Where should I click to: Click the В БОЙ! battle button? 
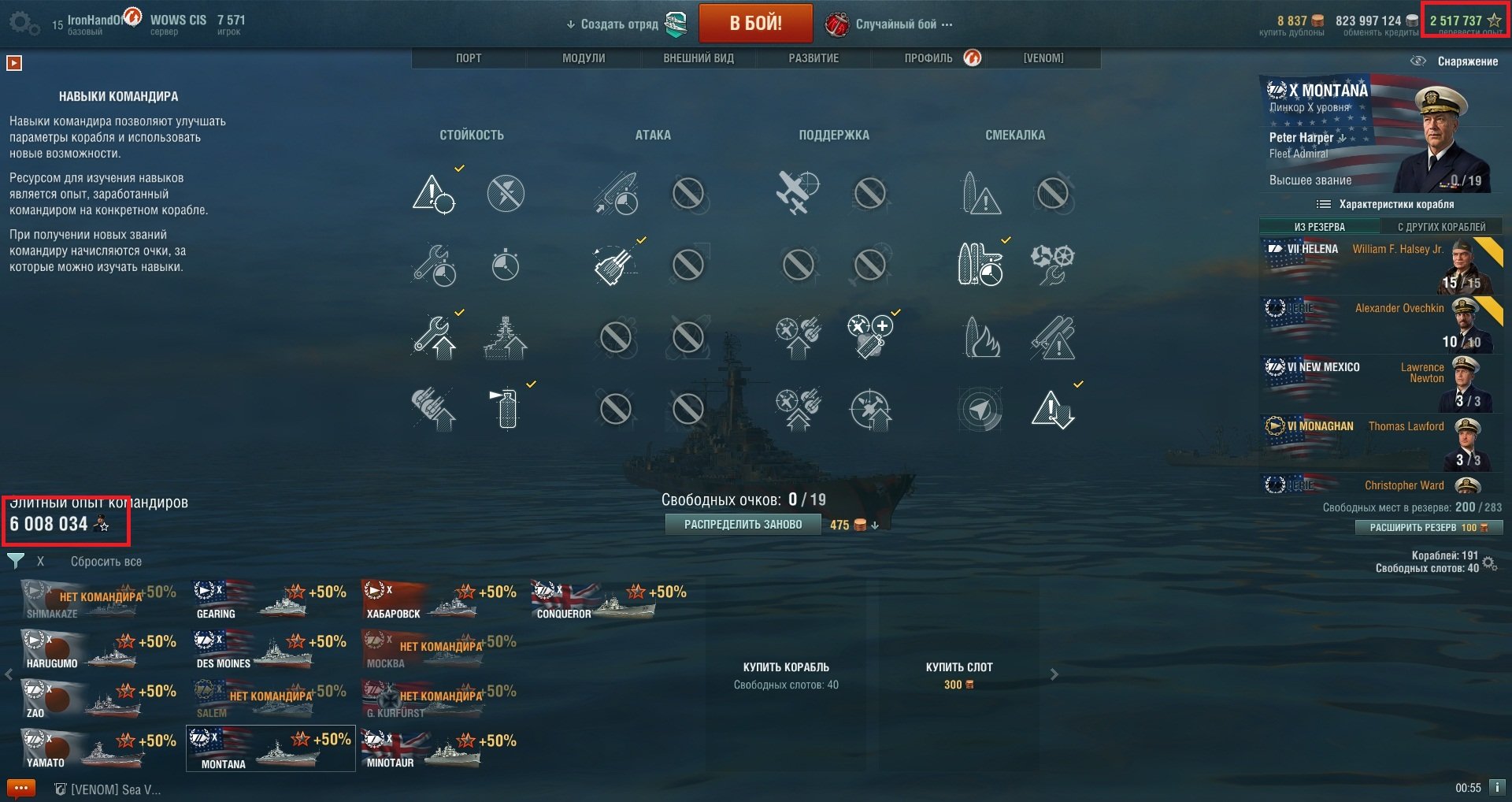click(x=756, y=24)
